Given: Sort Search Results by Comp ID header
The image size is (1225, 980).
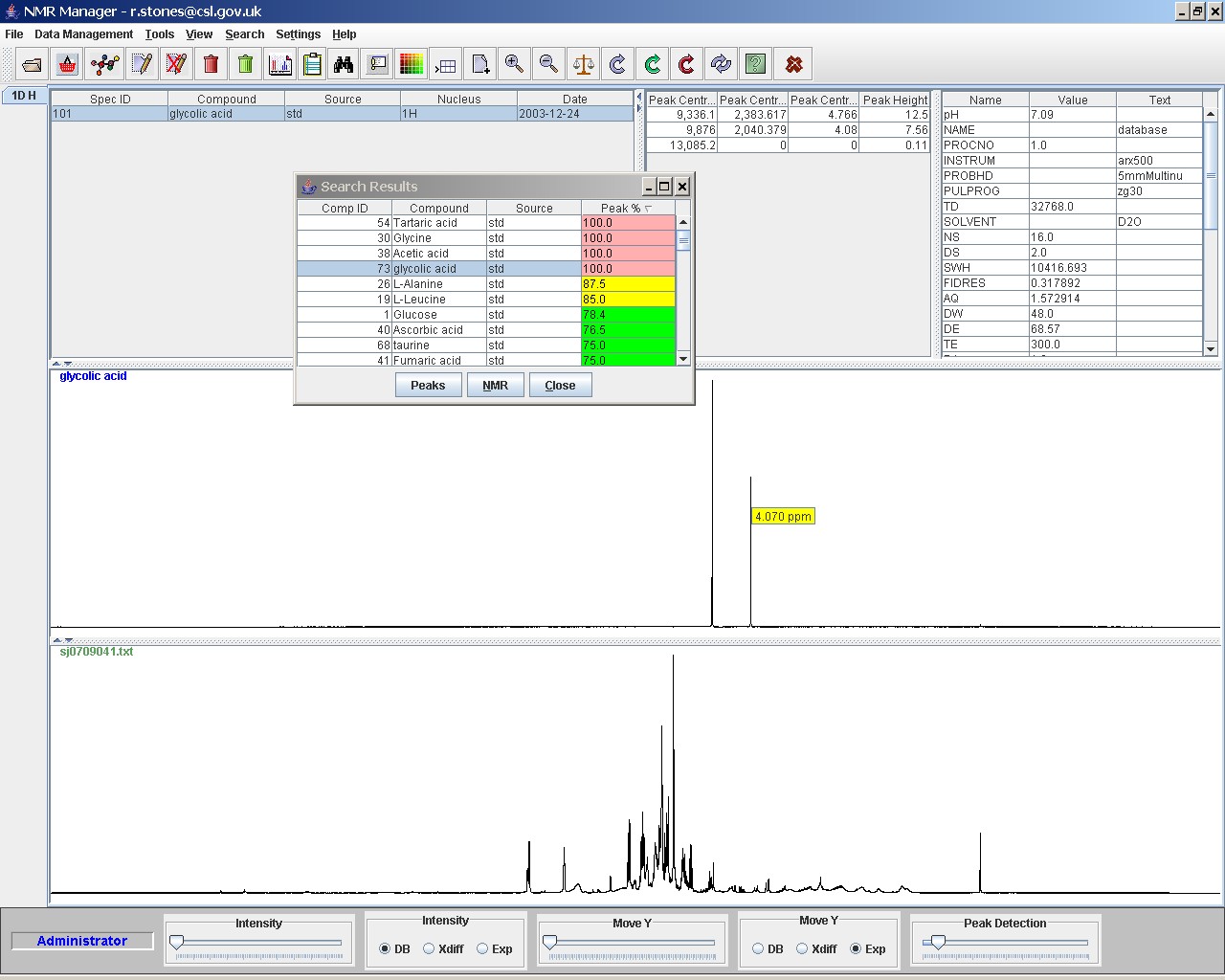Looking at the screenshot, I should [x=345, y=208].
